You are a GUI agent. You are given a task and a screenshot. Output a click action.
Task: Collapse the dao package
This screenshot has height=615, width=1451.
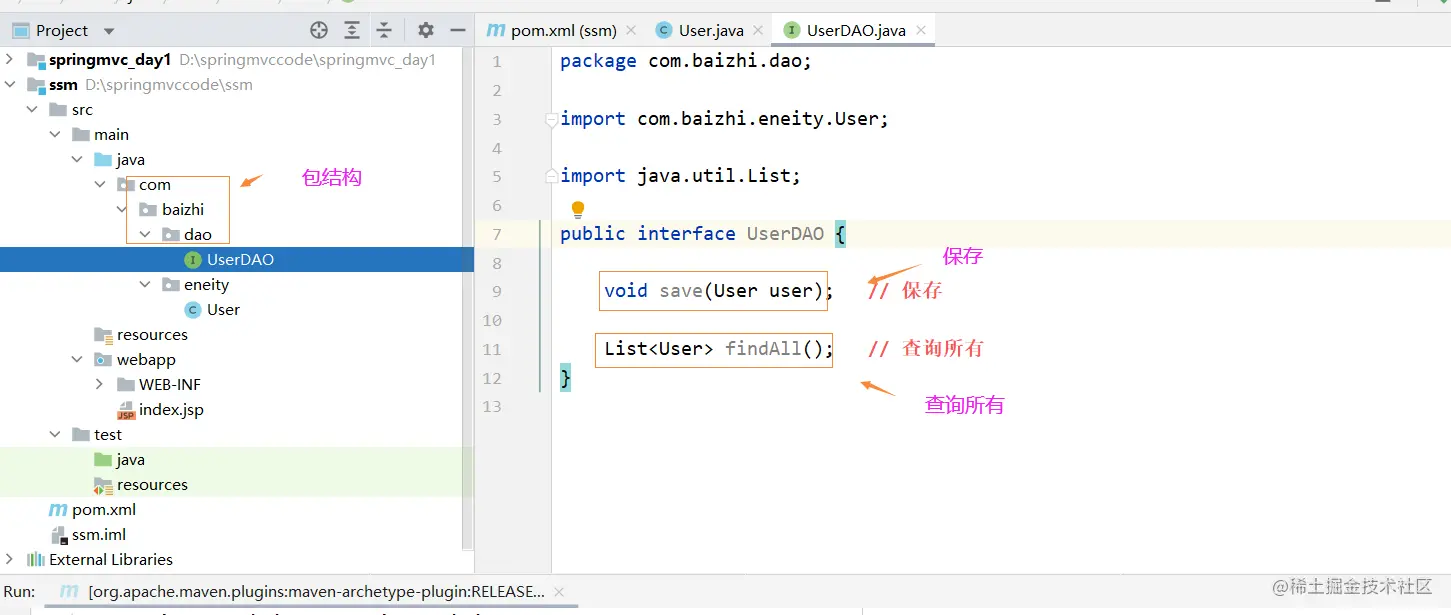[x=145, y=235]
